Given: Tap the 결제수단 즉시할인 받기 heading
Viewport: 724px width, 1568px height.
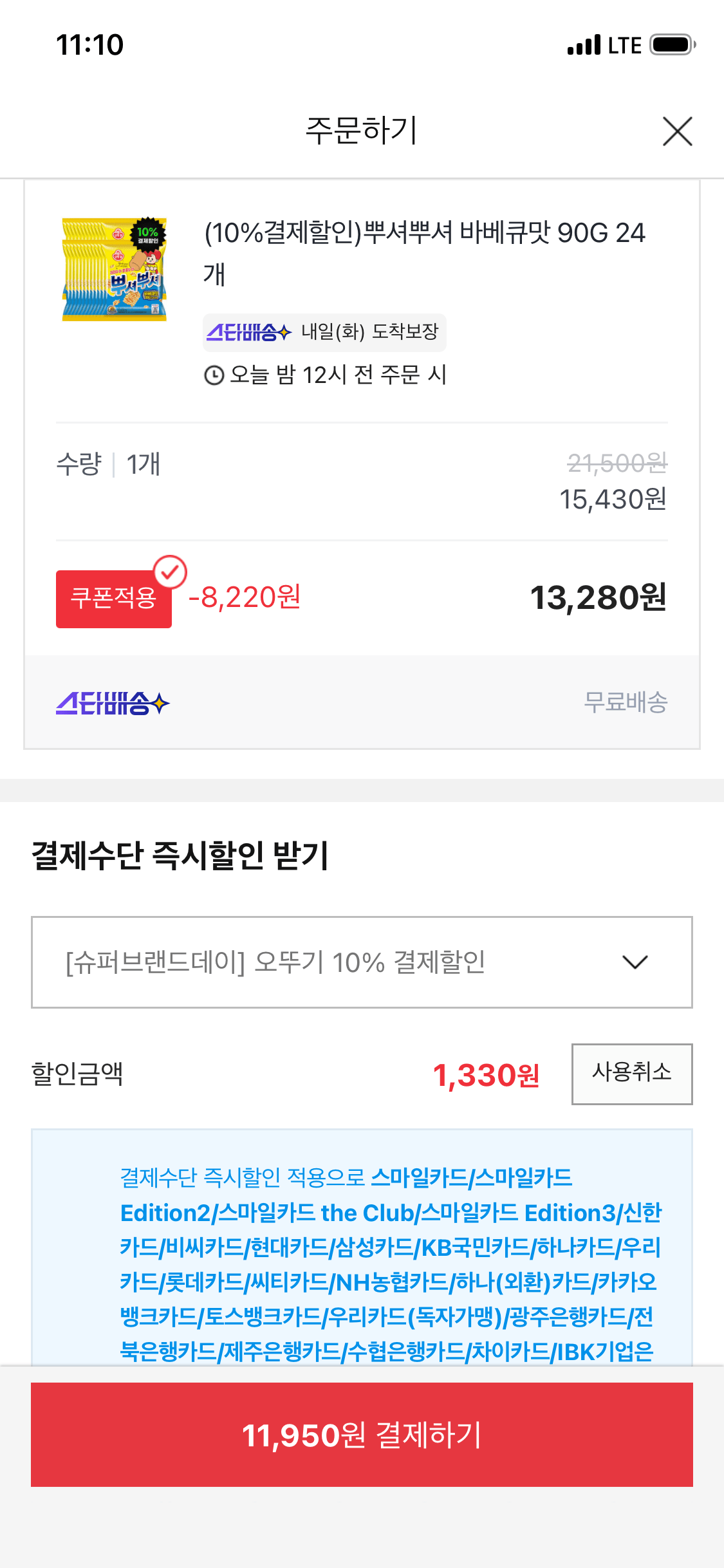Looking at the screenshot, I should (x=180, y=856).
